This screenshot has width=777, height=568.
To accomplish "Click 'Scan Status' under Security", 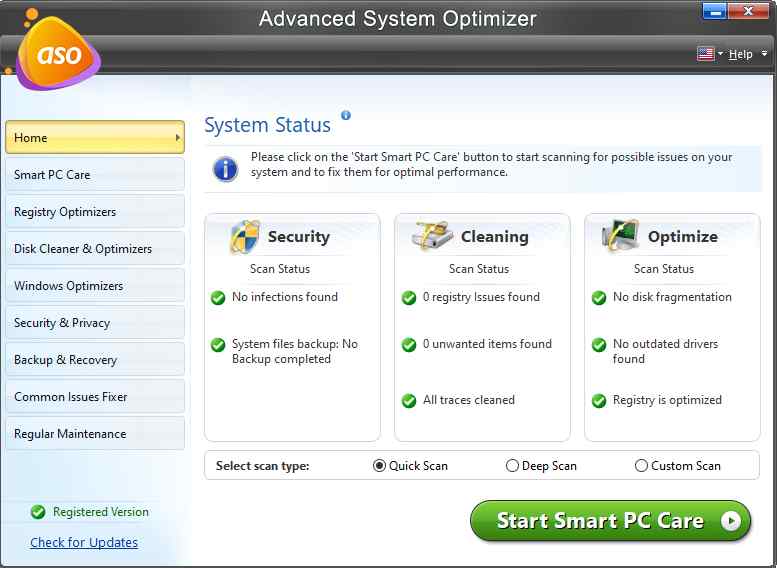I will (x=280, y=269).
